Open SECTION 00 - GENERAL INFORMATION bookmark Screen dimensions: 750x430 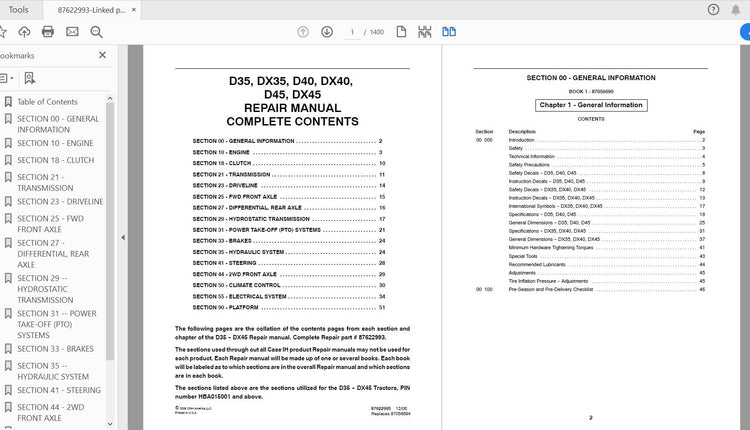pyautogui.click(x=58, y=124)
